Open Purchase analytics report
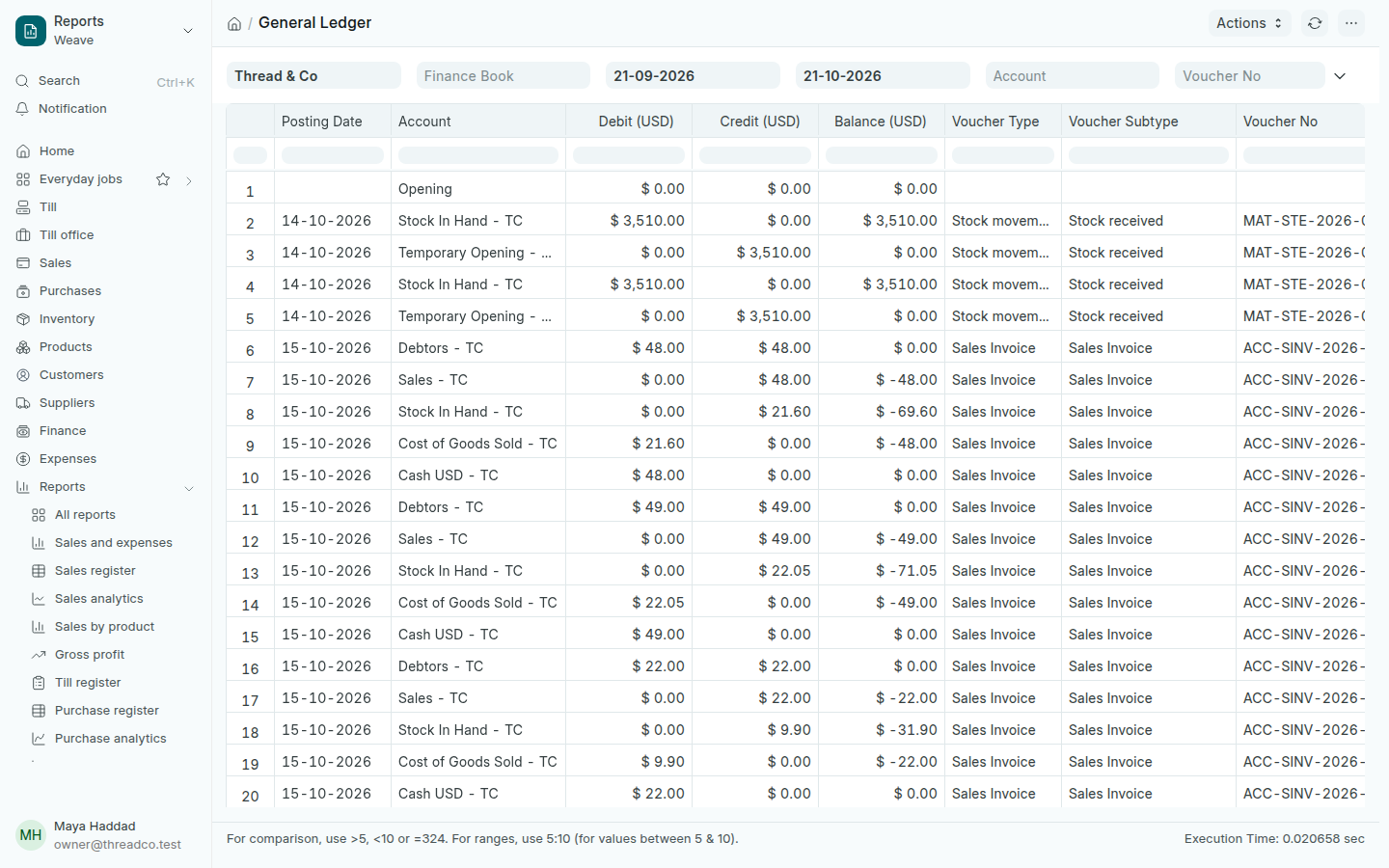1389x868 pixels. (114, 739)
